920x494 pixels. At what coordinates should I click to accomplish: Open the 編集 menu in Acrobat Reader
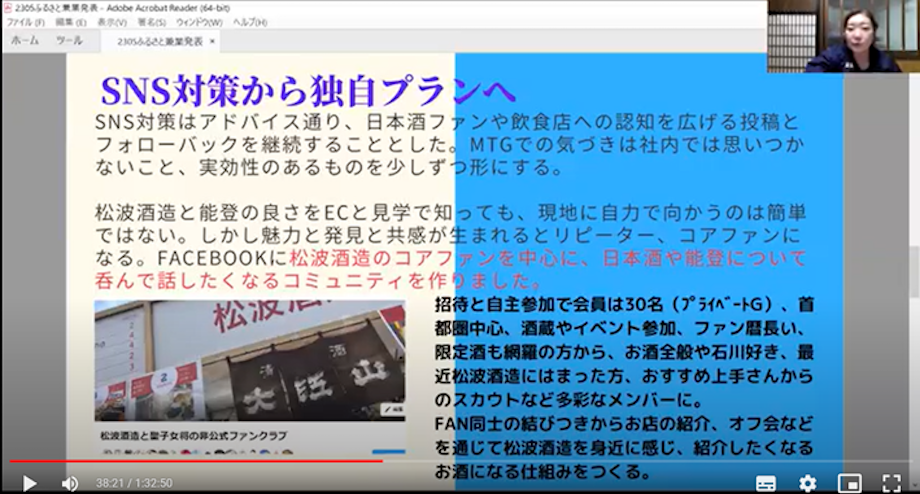coord(70,22)
